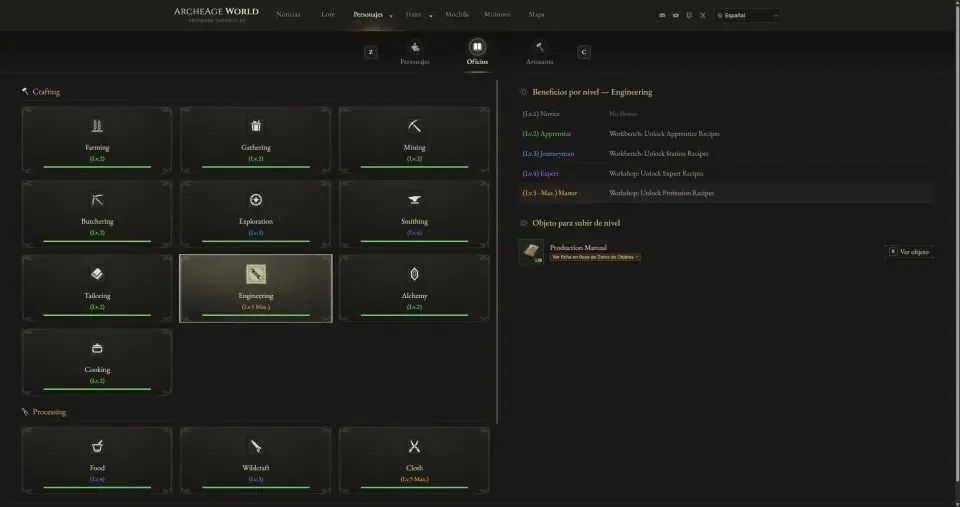The image size is (960, 507).
Task: Select the (Lv.2) Apprentice row
Action: point(726,133)
